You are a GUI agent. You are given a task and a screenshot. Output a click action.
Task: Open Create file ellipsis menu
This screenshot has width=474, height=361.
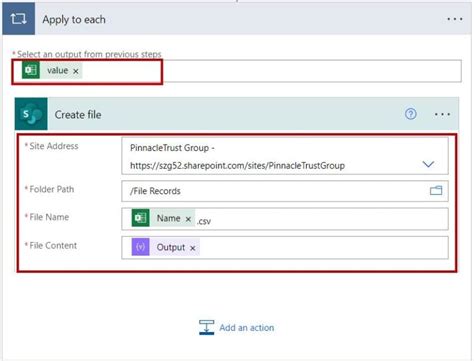click(x=442, y=114)
